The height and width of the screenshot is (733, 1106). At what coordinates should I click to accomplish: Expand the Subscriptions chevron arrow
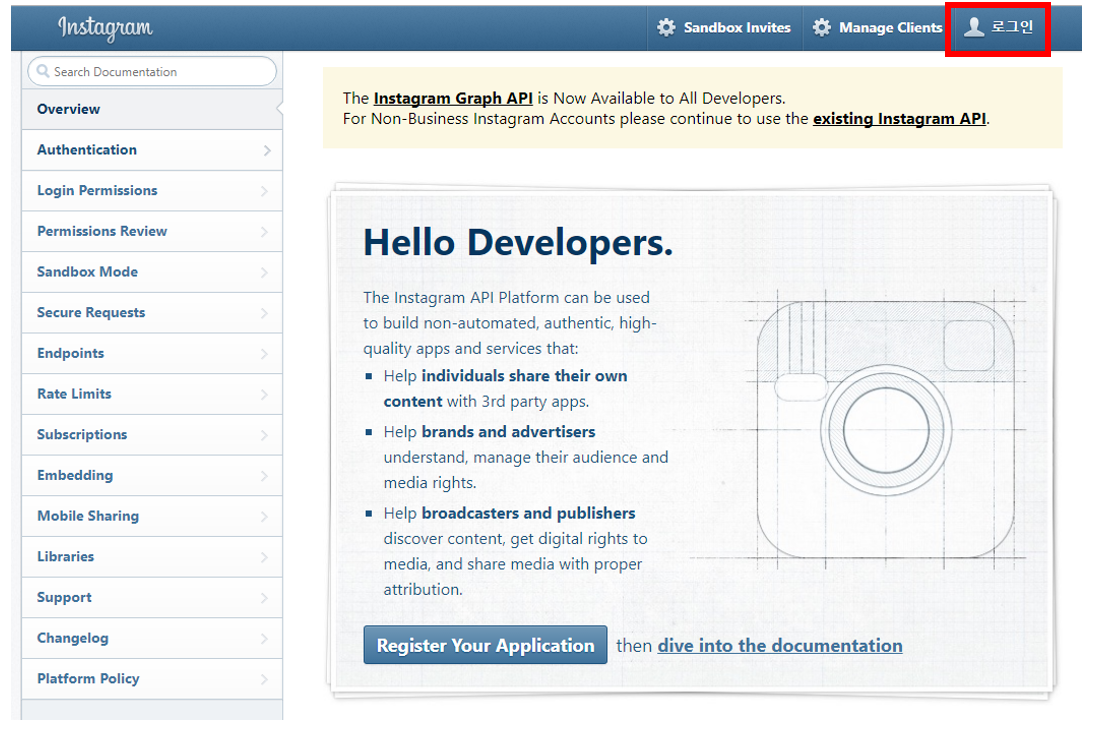click(x=264, y=435)
